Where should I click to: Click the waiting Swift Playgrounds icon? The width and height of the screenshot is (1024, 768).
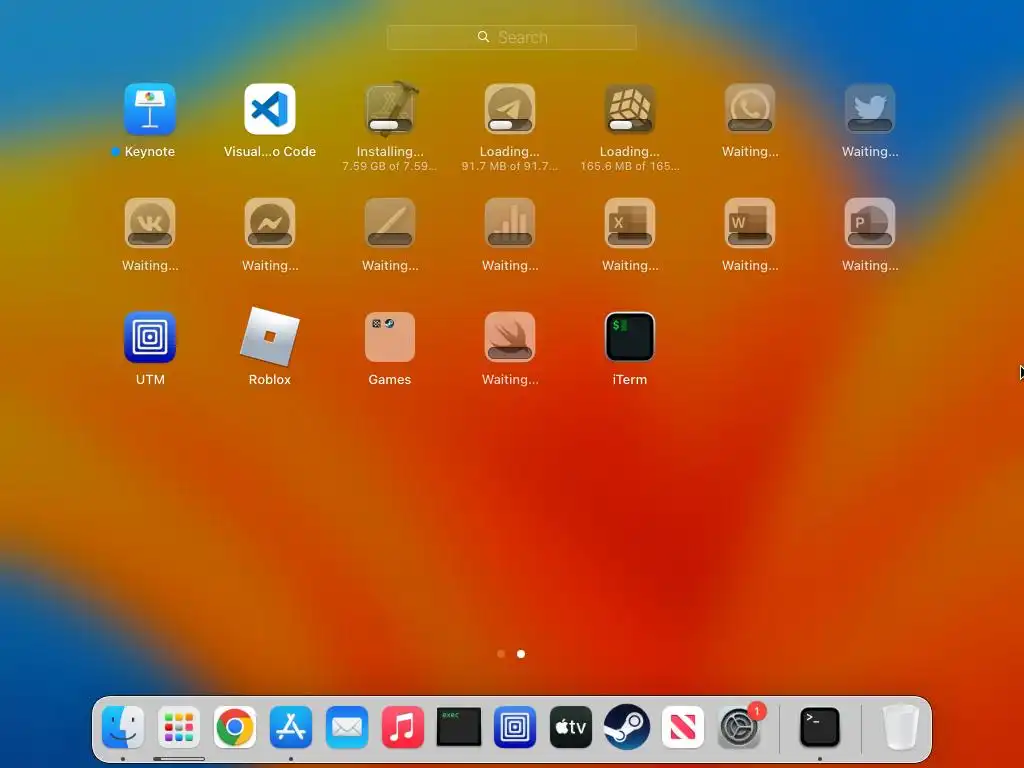[510, 337]
